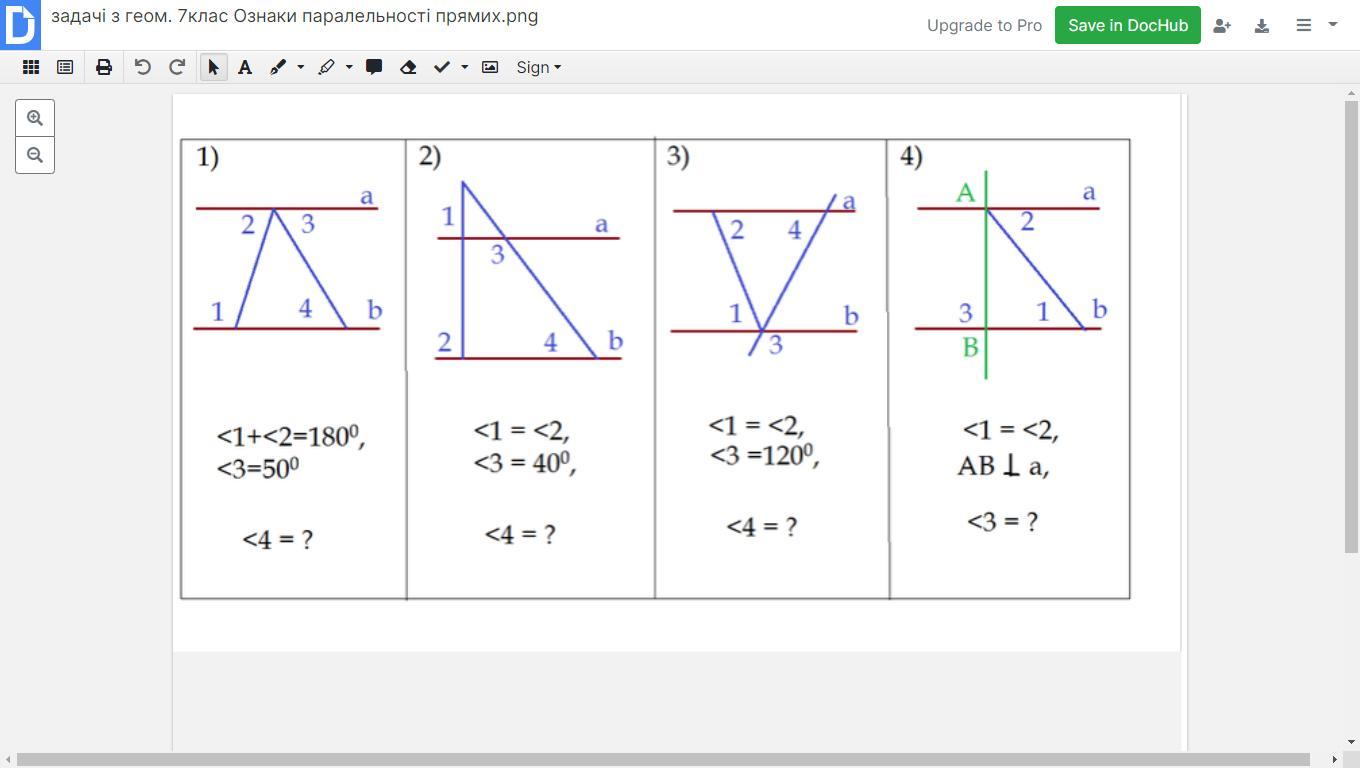1360x768 pixels.
Task: Select the eraser tool
Action: point(408,67)
